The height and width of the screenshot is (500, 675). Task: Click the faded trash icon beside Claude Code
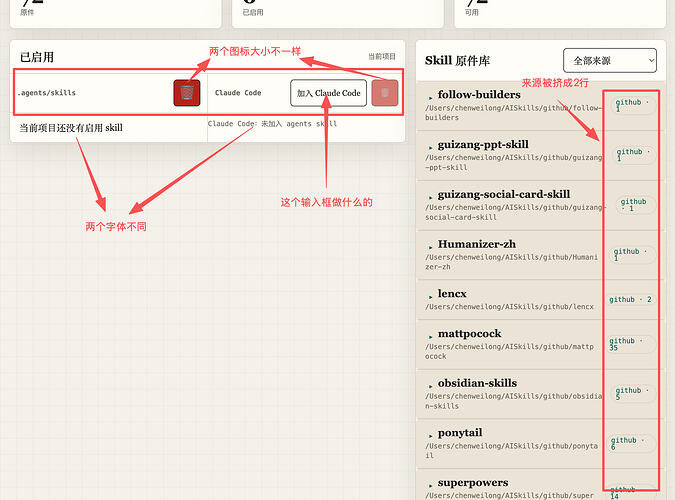point(385,93)
